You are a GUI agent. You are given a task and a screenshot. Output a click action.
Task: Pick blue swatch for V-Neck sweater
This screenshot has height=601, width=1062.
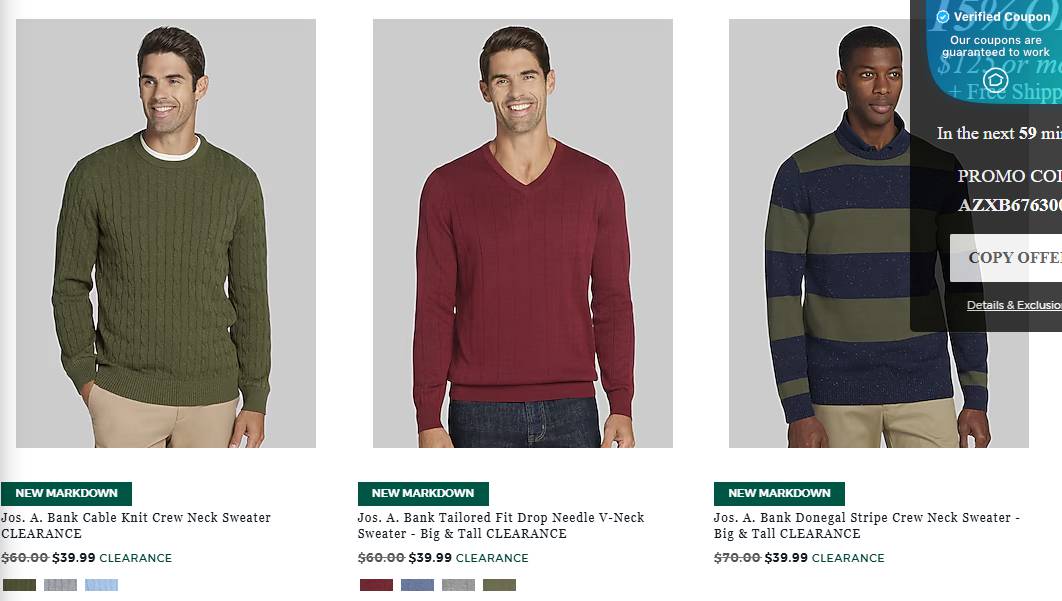(x=417, y=585)
